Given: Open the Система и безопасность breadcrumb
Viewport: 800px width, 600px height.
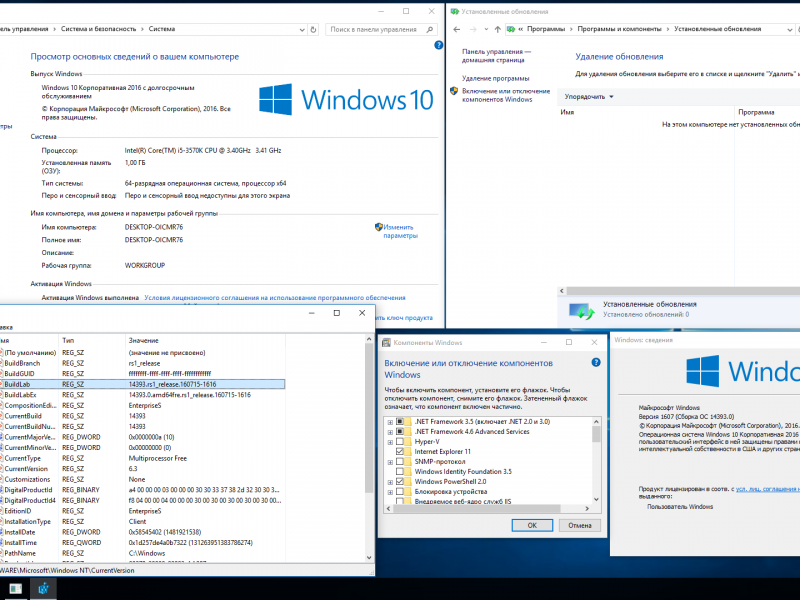Looking at the screenshot, I should [98, 29].
